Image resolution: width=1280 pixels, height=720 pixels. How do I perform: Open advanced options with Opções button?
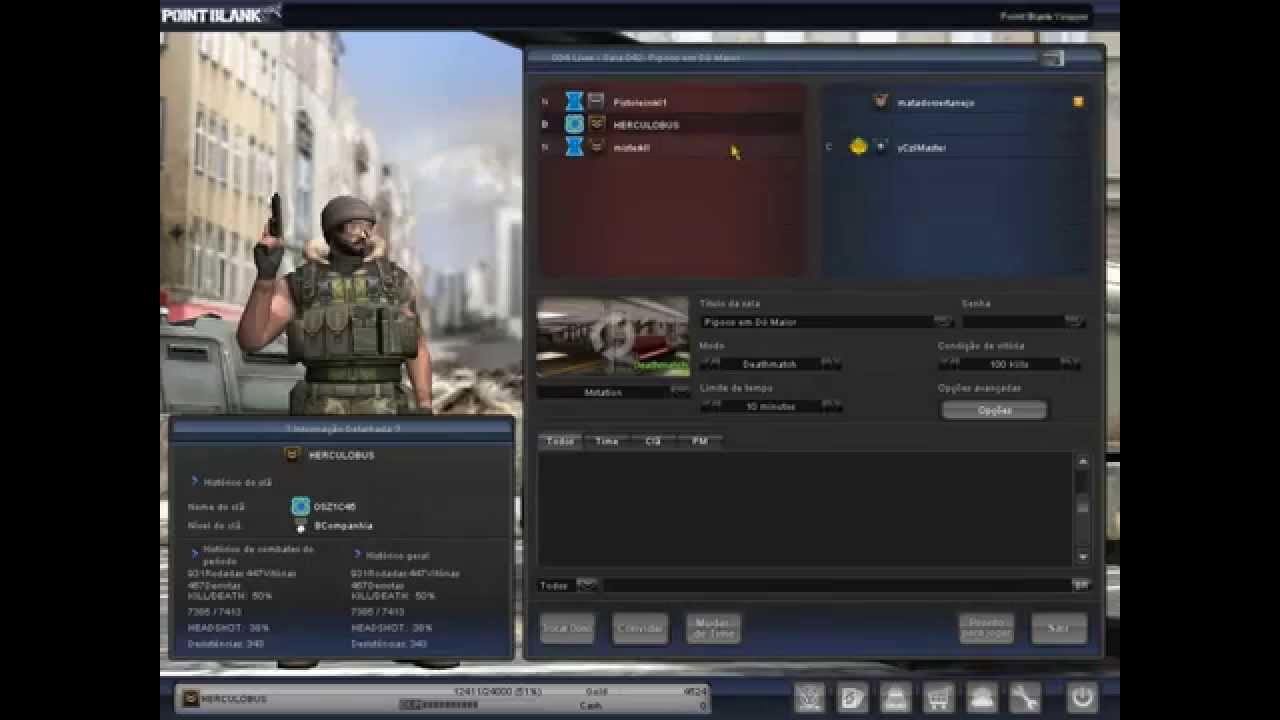[994, 410]
